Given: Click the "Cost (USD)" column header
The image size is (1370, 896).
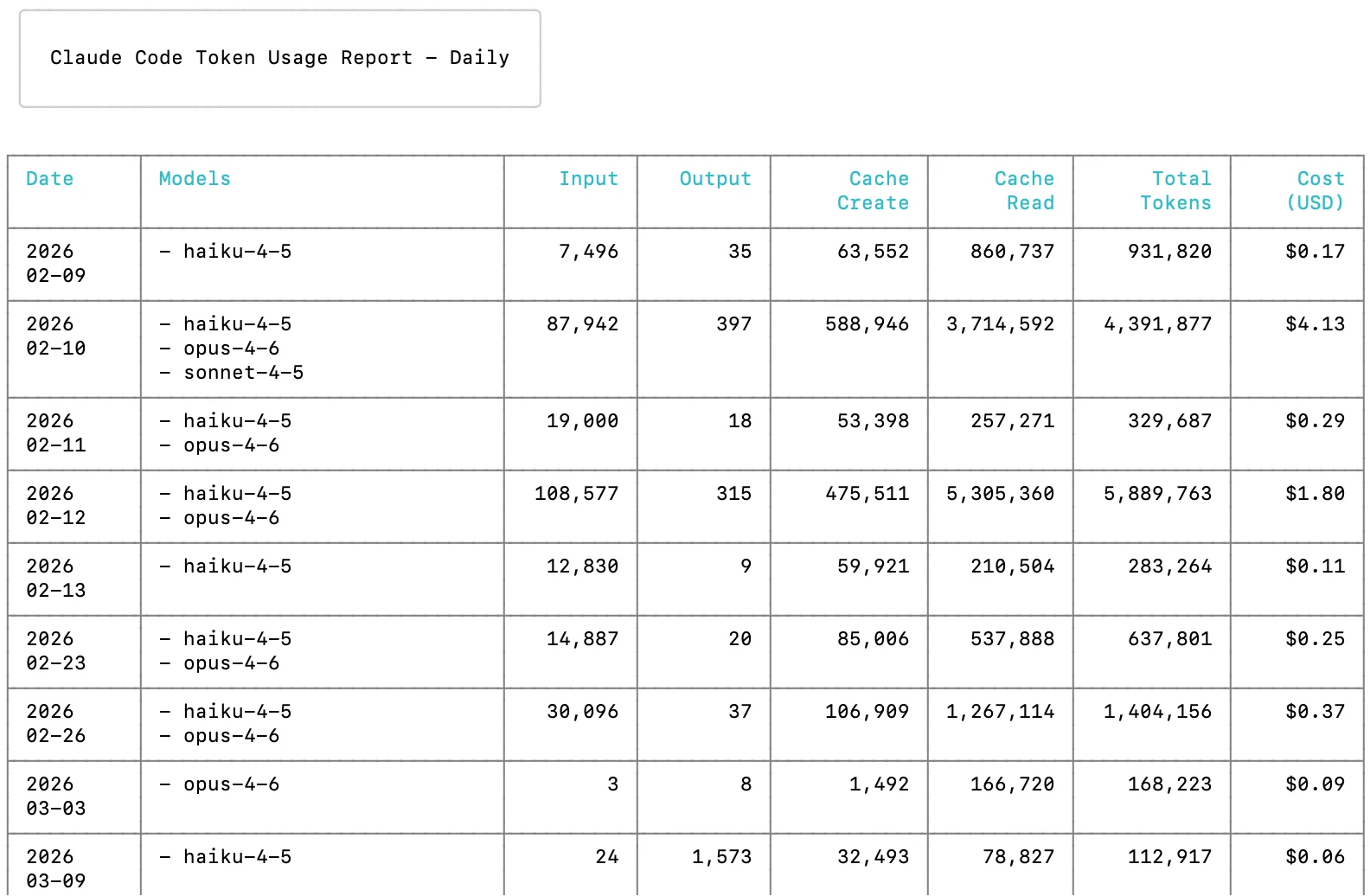Looking at the screenshot, I should tap(1316, 191).
